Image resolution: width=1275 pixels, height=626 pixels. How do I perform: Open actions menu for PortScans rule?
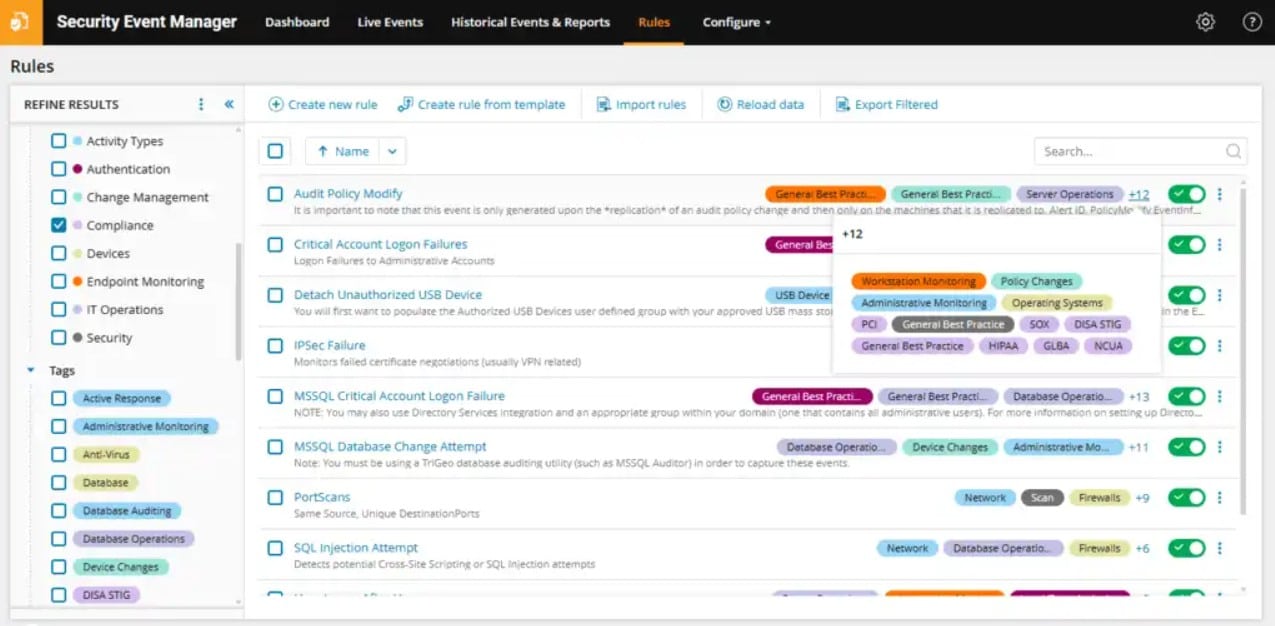click(x=1220, y=497)
